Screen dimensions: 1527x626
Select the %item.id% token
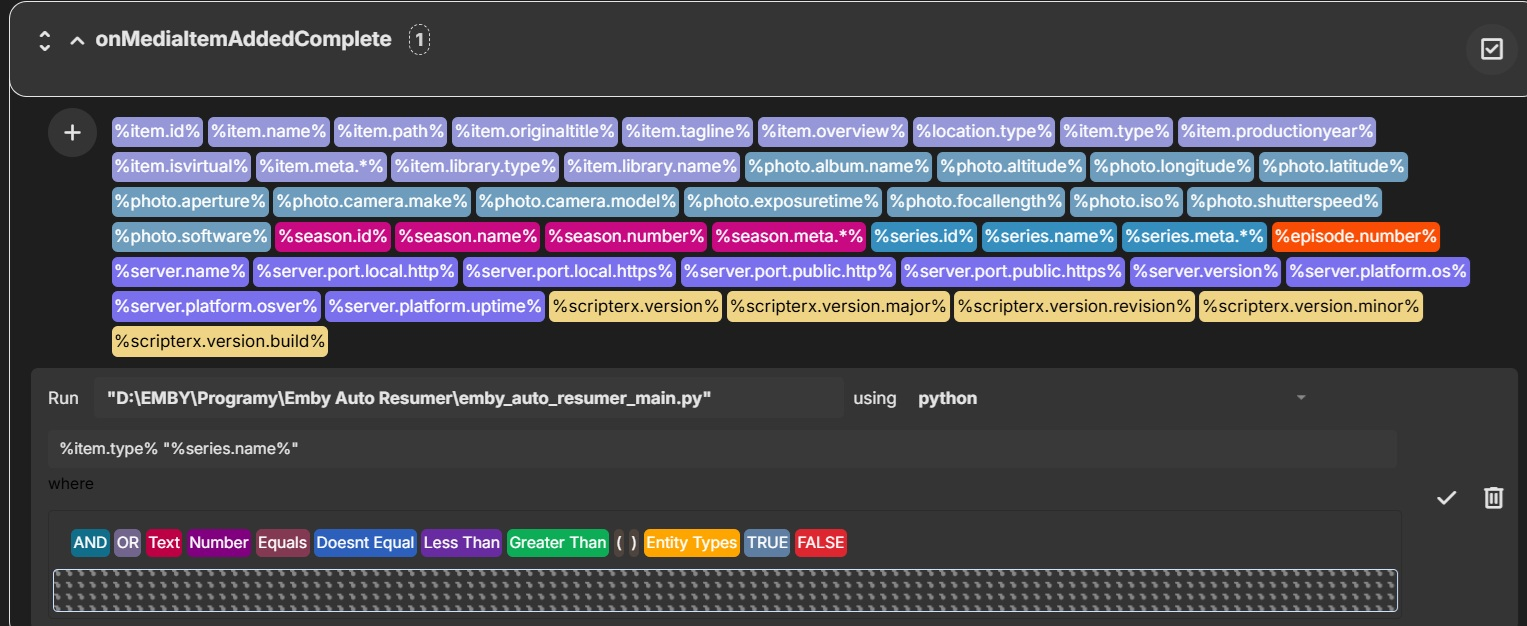click(x=158, y=131)
